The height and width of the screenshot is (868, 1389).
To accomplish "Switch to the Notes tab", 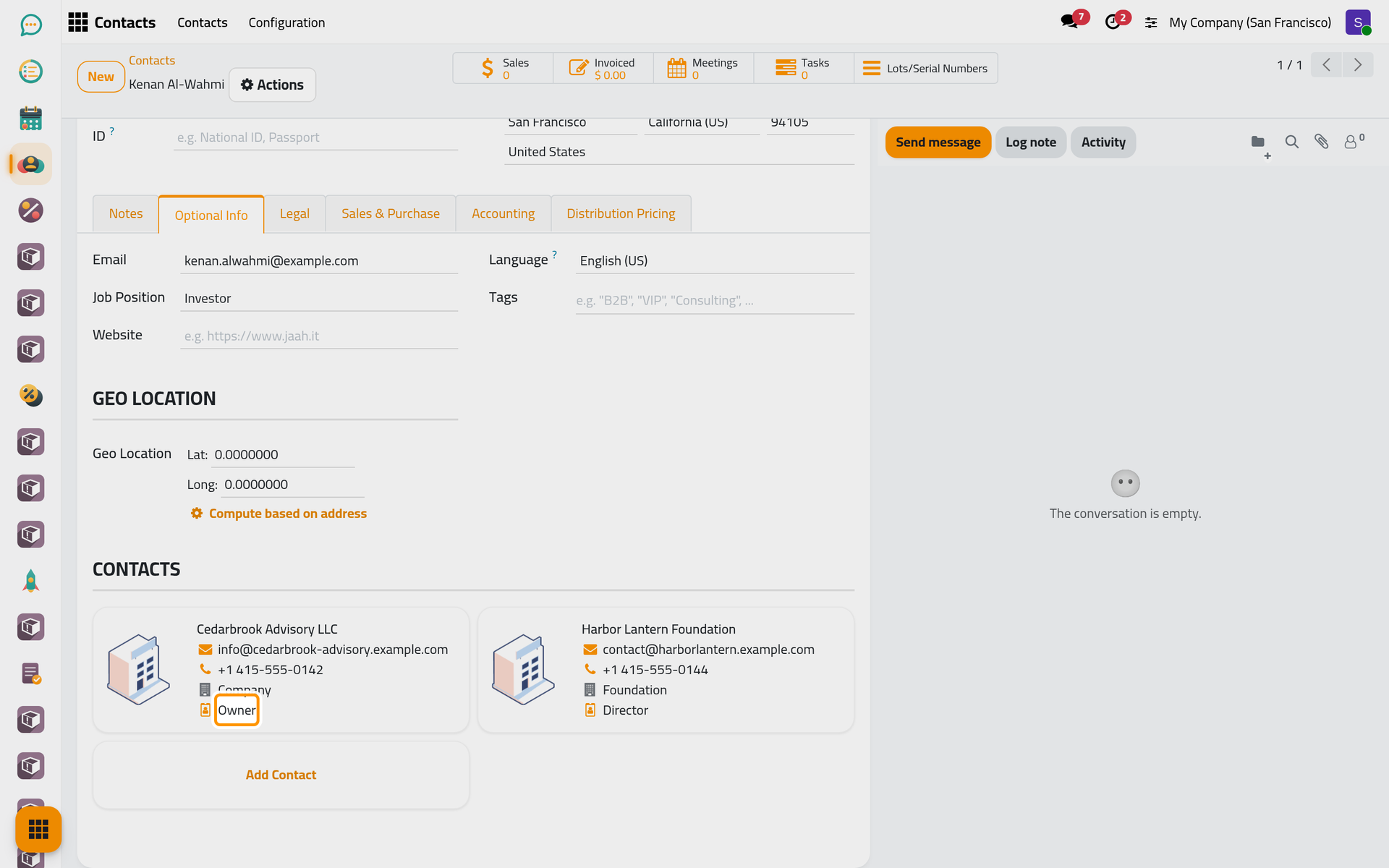I will tap(126, 213).
